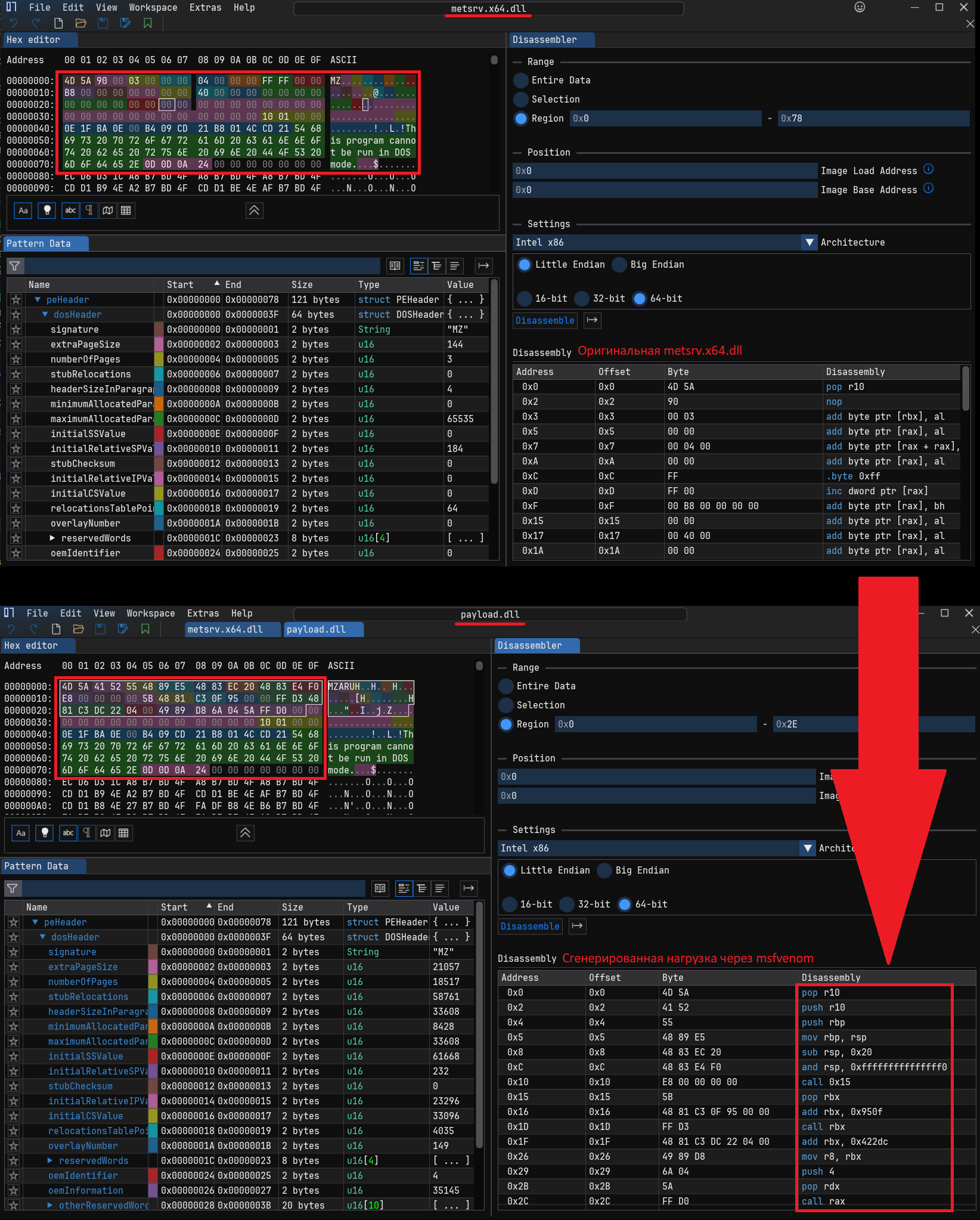This screenshot has width=980, height=1220.
Task: Switch to the metsrv.x64.dll tab in the bottom window
Action: click(x=225, y=630)
